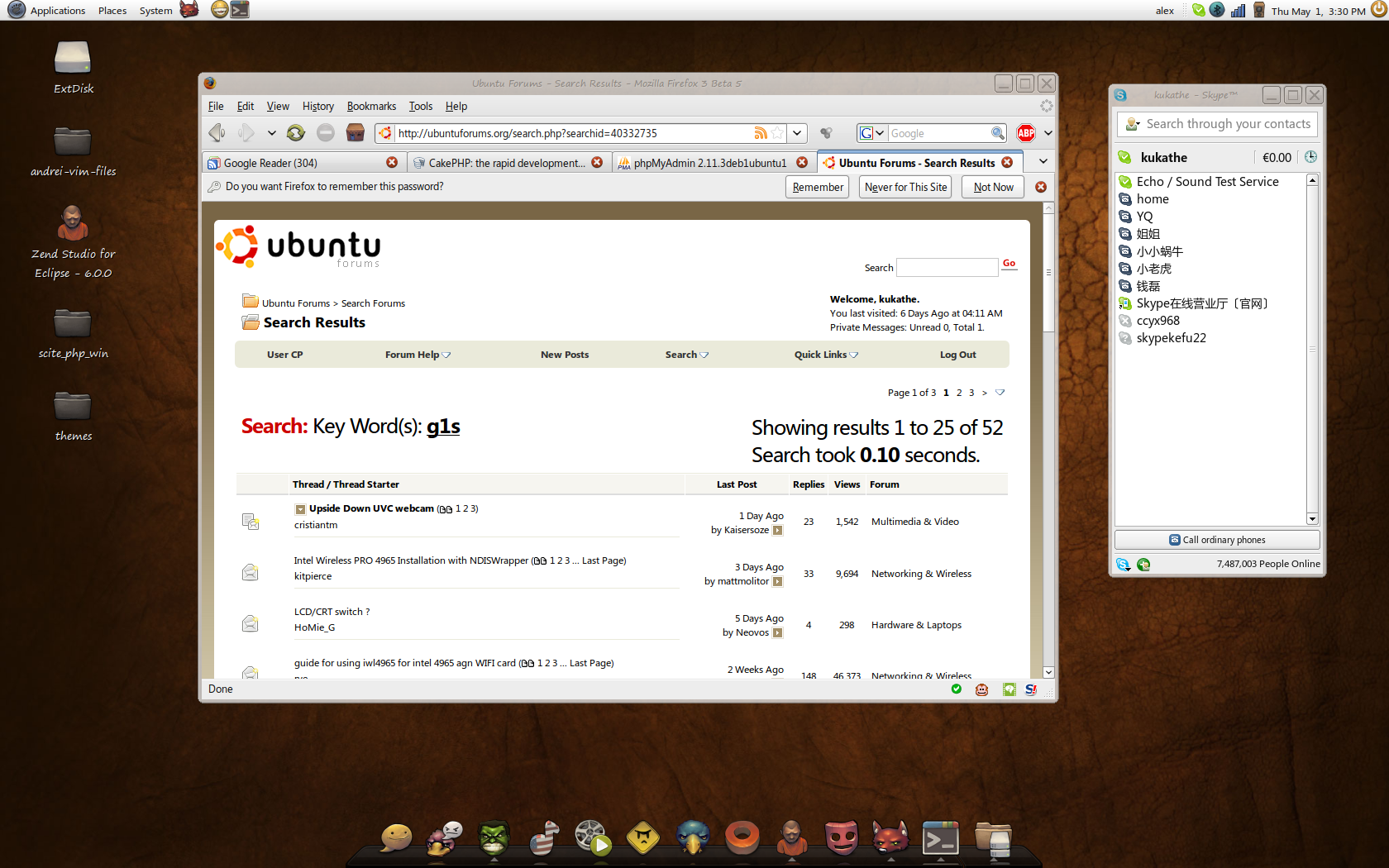Click the green check status bar icon

click(957, 689)
